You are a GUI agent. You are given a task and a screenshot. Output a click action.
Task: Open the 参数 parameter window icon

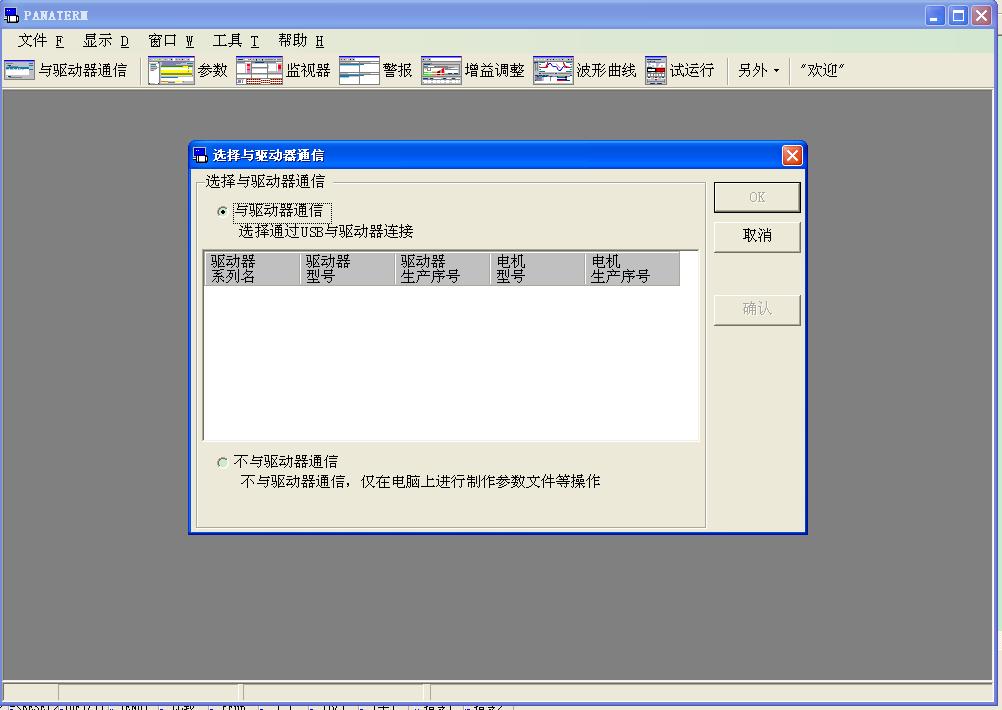(x=171, y=70)
